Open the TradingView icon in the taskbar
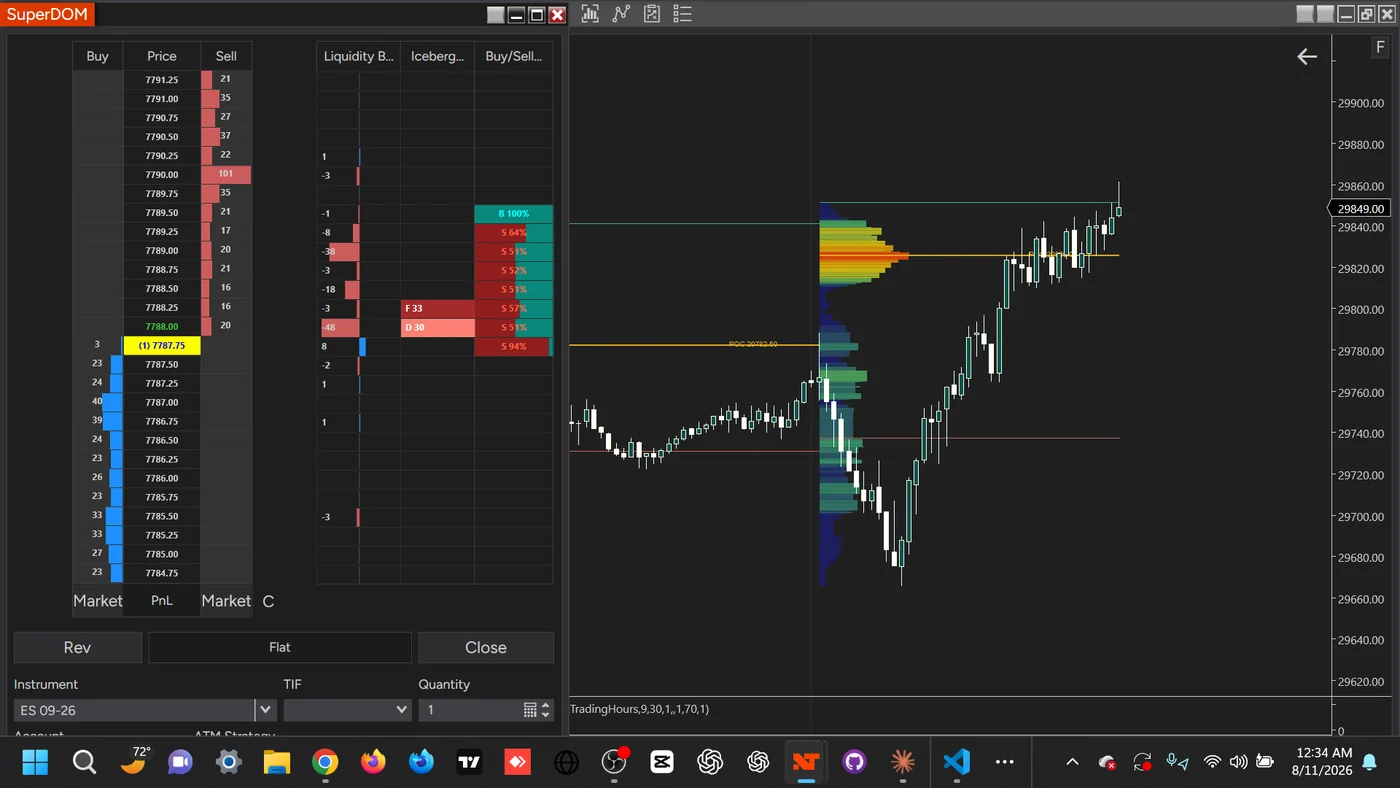Image resolution: width=1400 pixels, height=788 pixels. click(469, 763)
